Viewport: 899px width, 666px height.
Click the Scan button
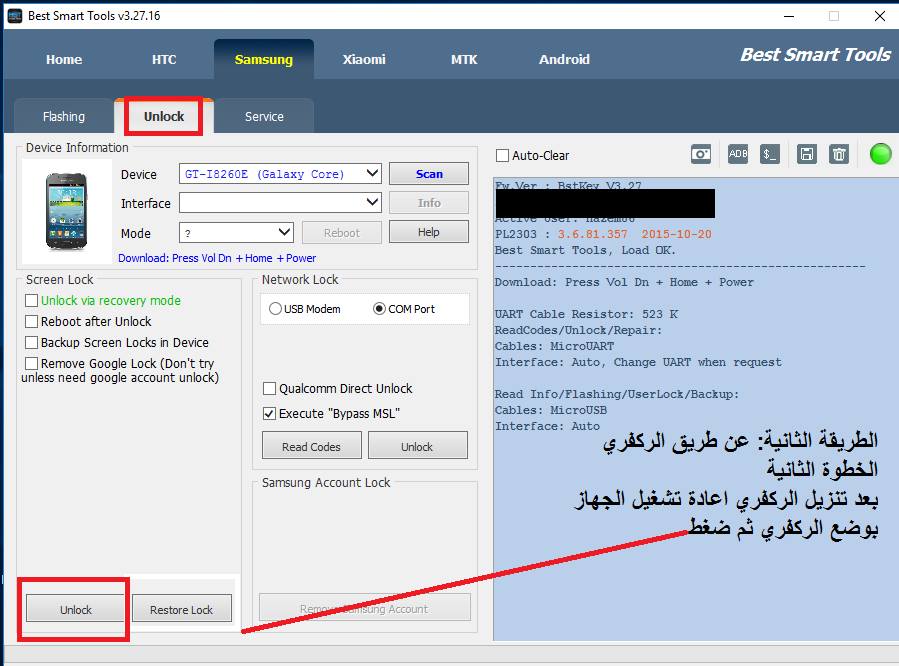pos(429,174)
